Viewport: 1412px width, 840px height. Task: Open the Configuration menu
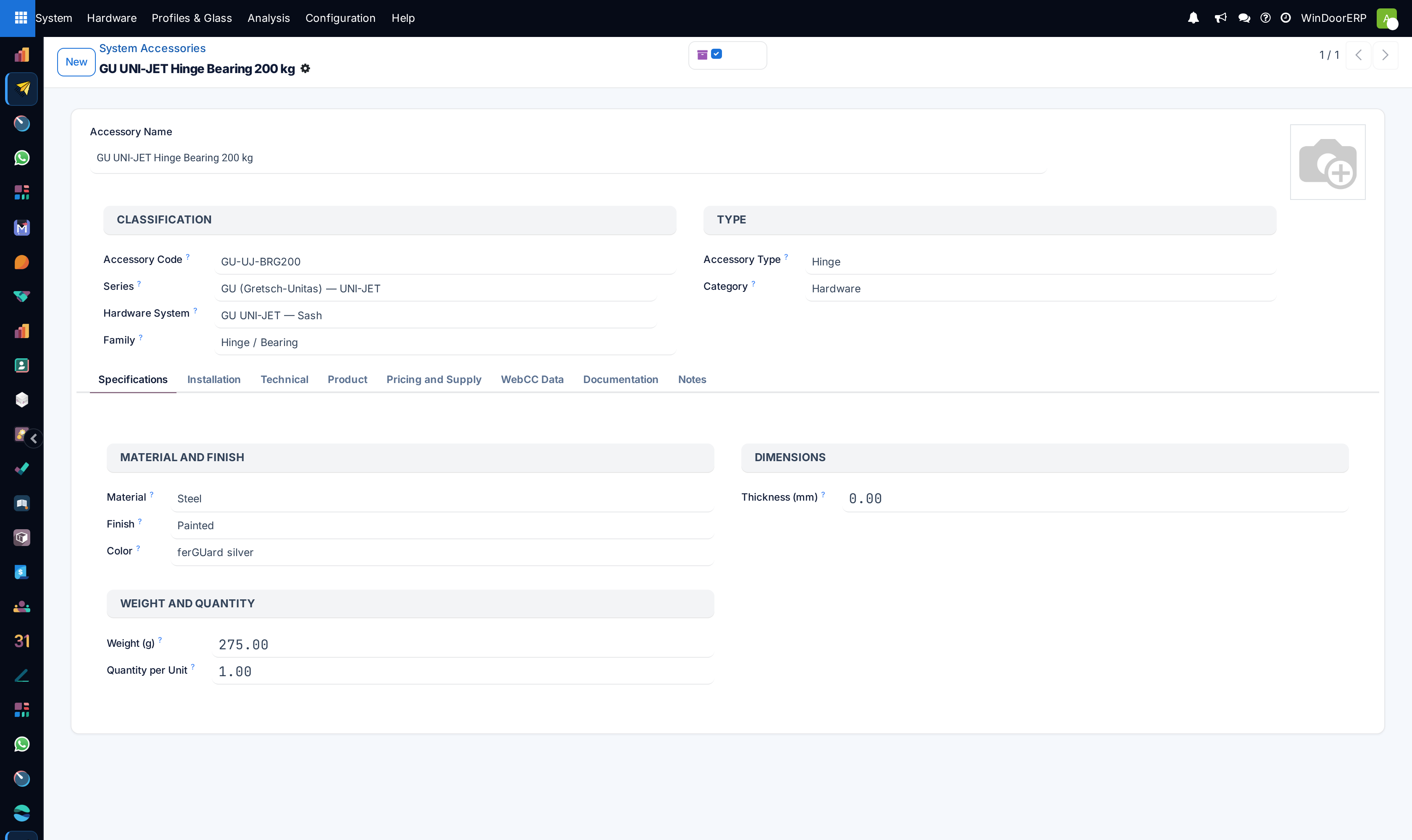click(340, 18)
